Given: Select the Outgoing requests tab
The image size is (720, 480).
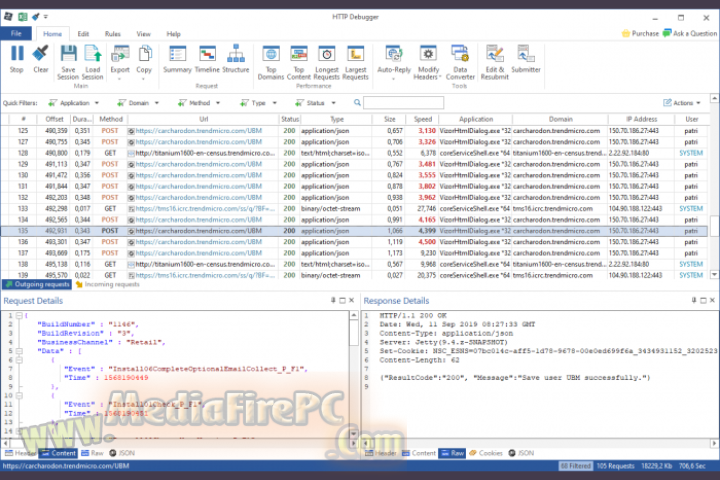Looking at the screenshot, I should pyautogui.click(x=38, y=284).
